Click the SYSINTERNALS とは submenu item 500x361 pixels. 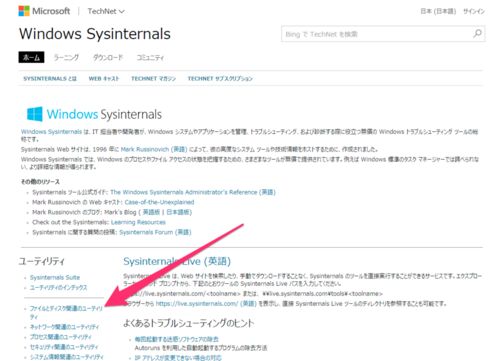[x=50, y=79]
